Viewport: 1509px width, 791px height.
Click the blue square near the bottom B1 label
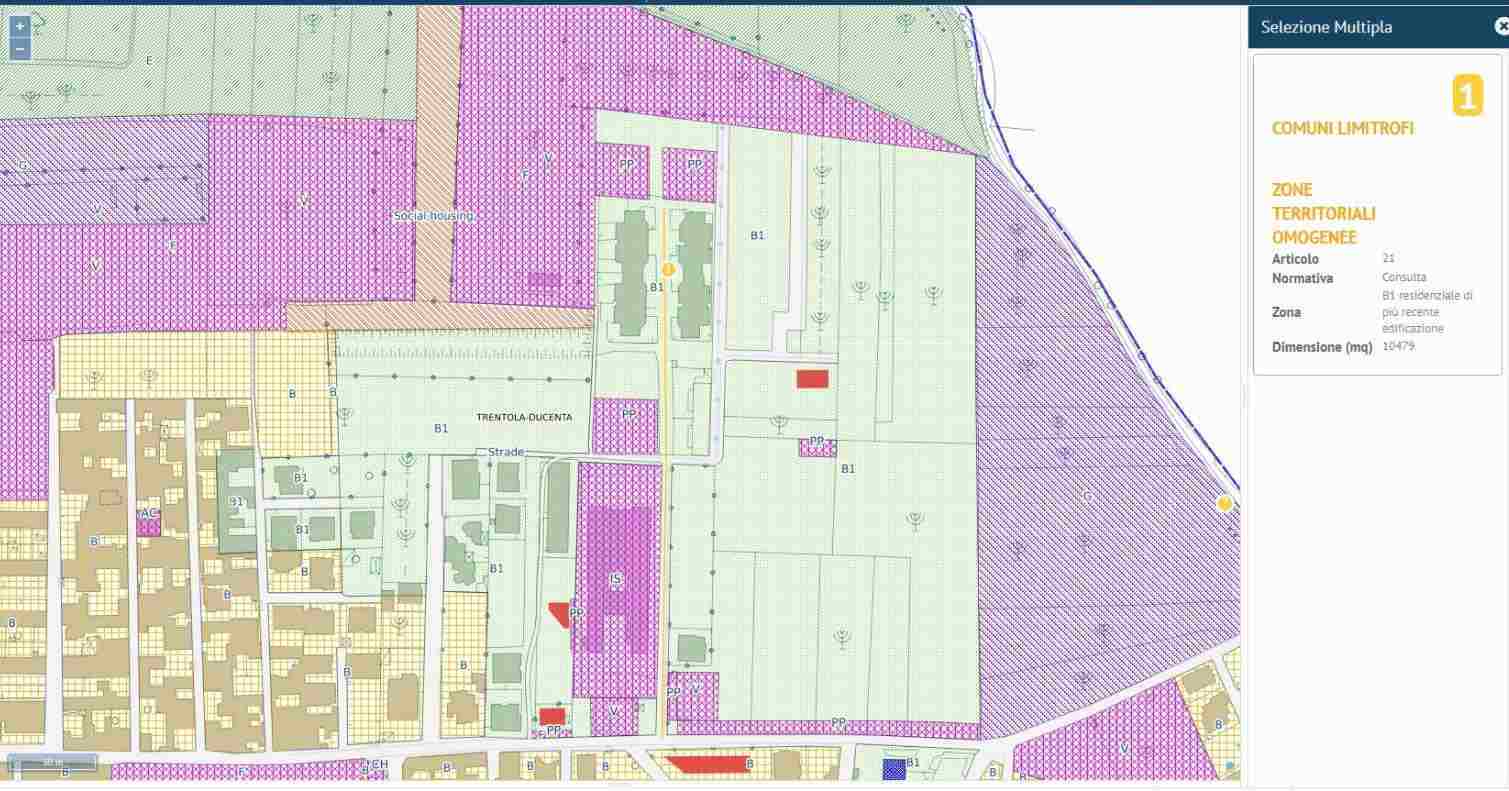893,768
